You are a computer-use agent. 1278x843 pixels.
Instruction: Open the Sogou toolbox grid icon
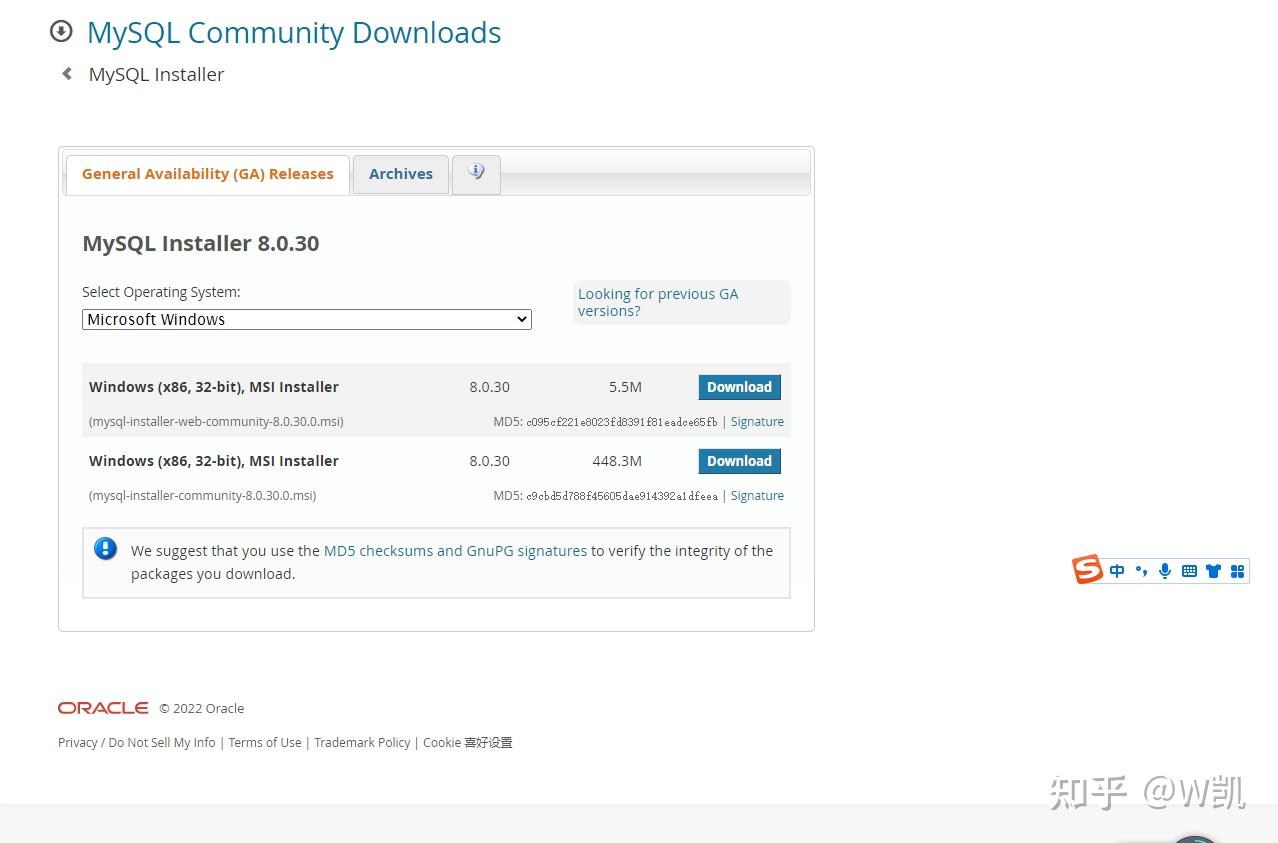pyautogui.click(x=1237, y=571)
